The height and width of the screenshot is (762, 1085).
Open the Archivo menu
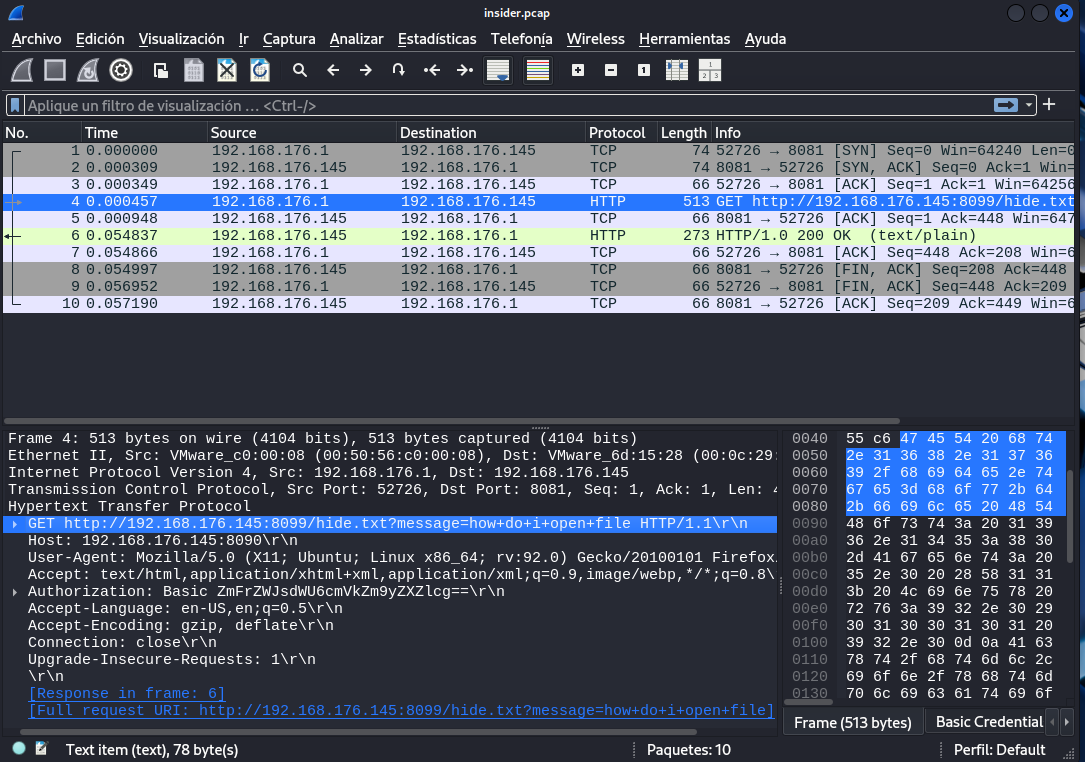(x=37, y=39)
